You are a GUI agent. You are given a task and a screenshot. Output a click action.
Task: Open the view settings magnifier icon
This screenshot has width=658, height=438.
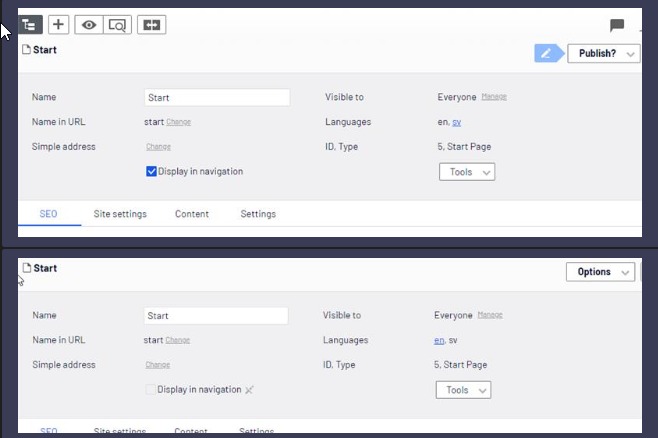(117, 24)
